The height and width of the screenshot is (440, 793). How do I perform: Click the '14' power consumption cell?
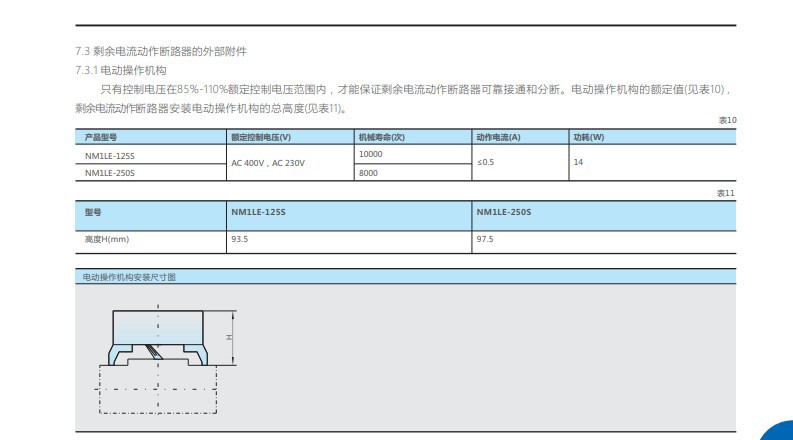(578, 162)
